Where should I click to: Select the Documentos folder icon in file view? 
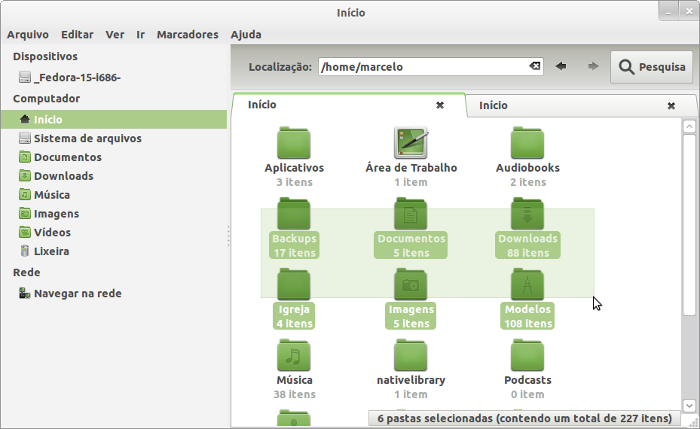coord(411,214)
